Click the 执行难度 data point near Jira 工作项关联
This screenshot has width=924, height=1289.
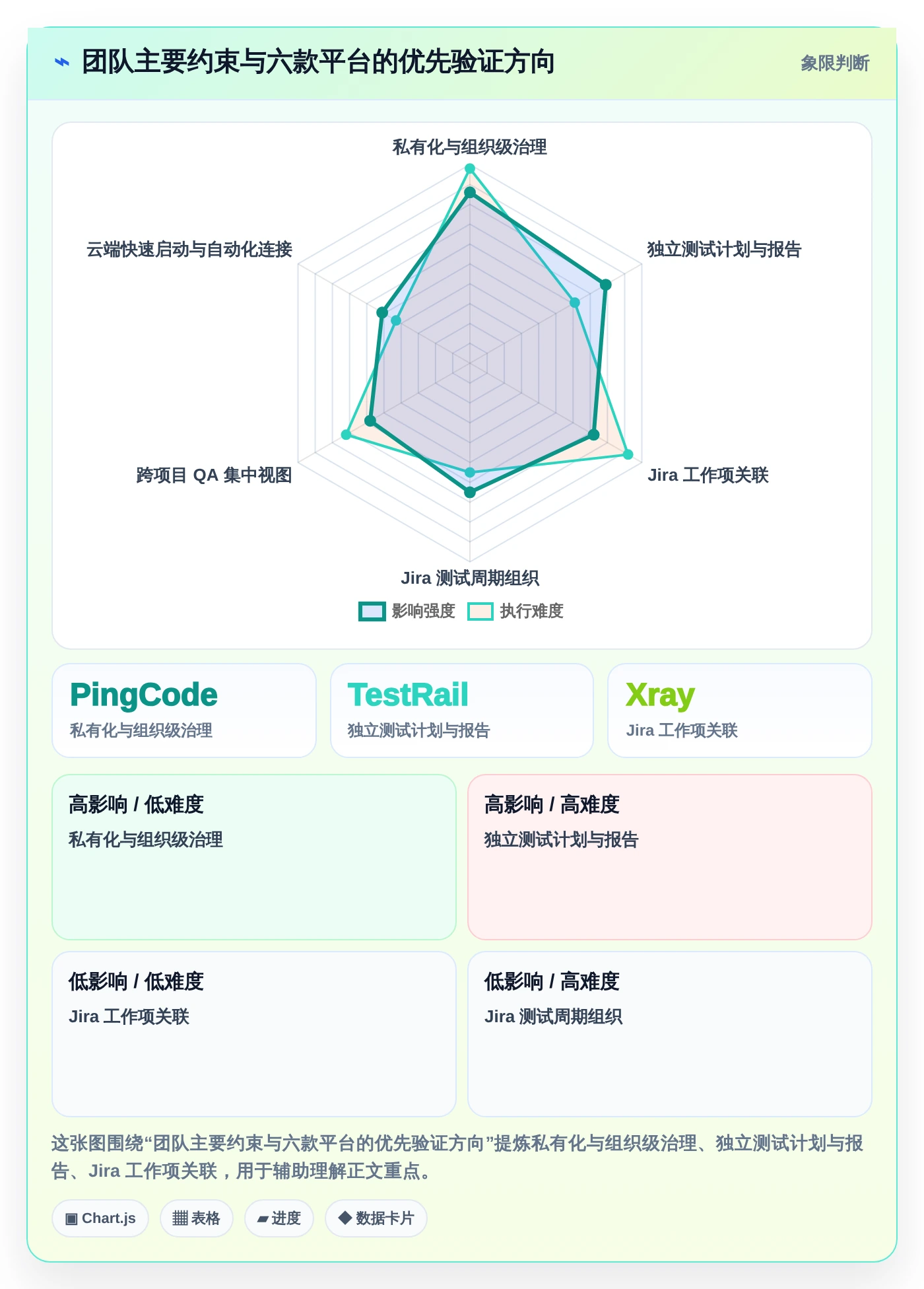pos(628,454)
